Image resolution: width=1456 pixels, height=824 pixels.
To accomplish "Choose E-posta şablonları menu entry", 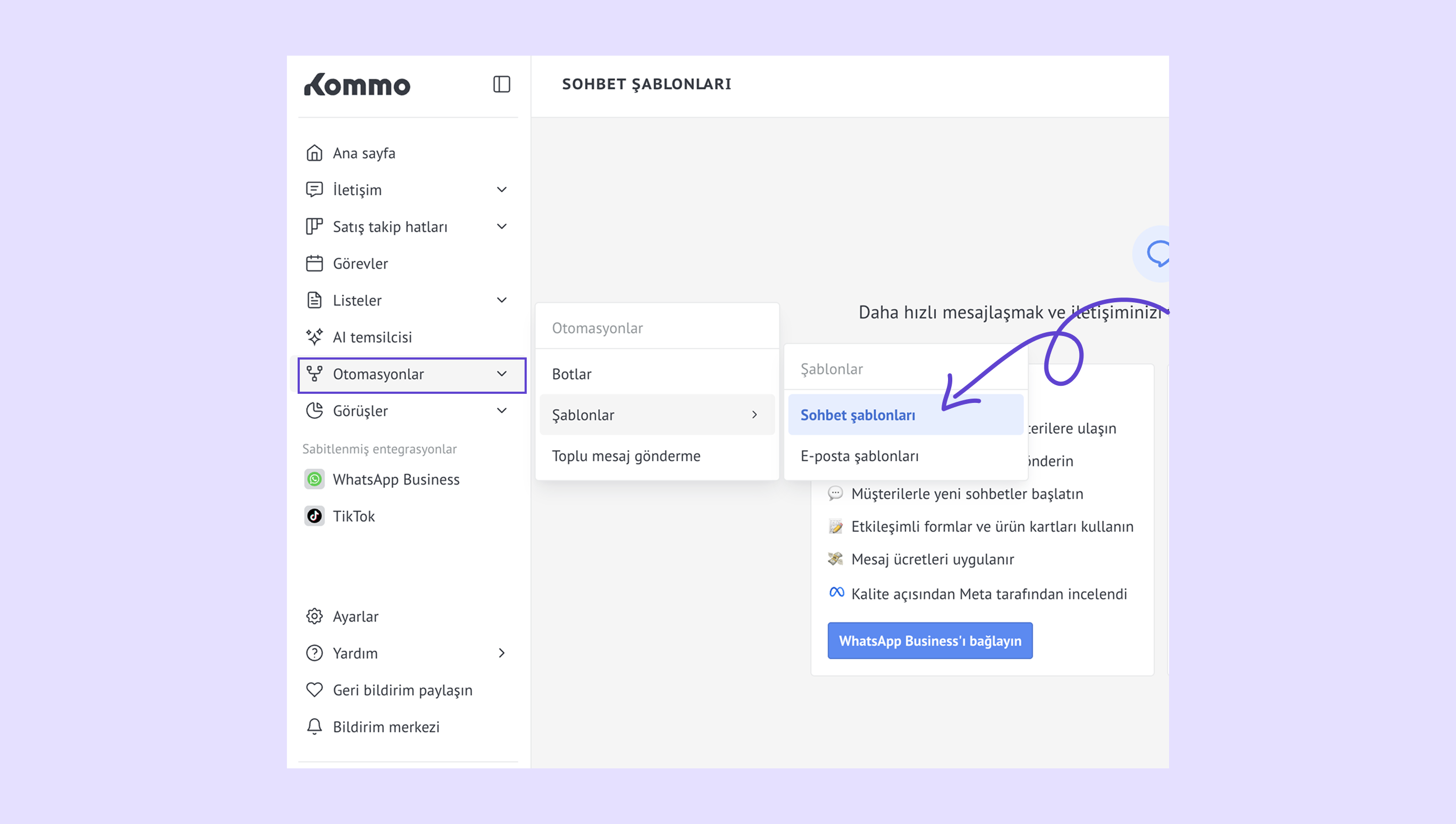I will 859,456.
